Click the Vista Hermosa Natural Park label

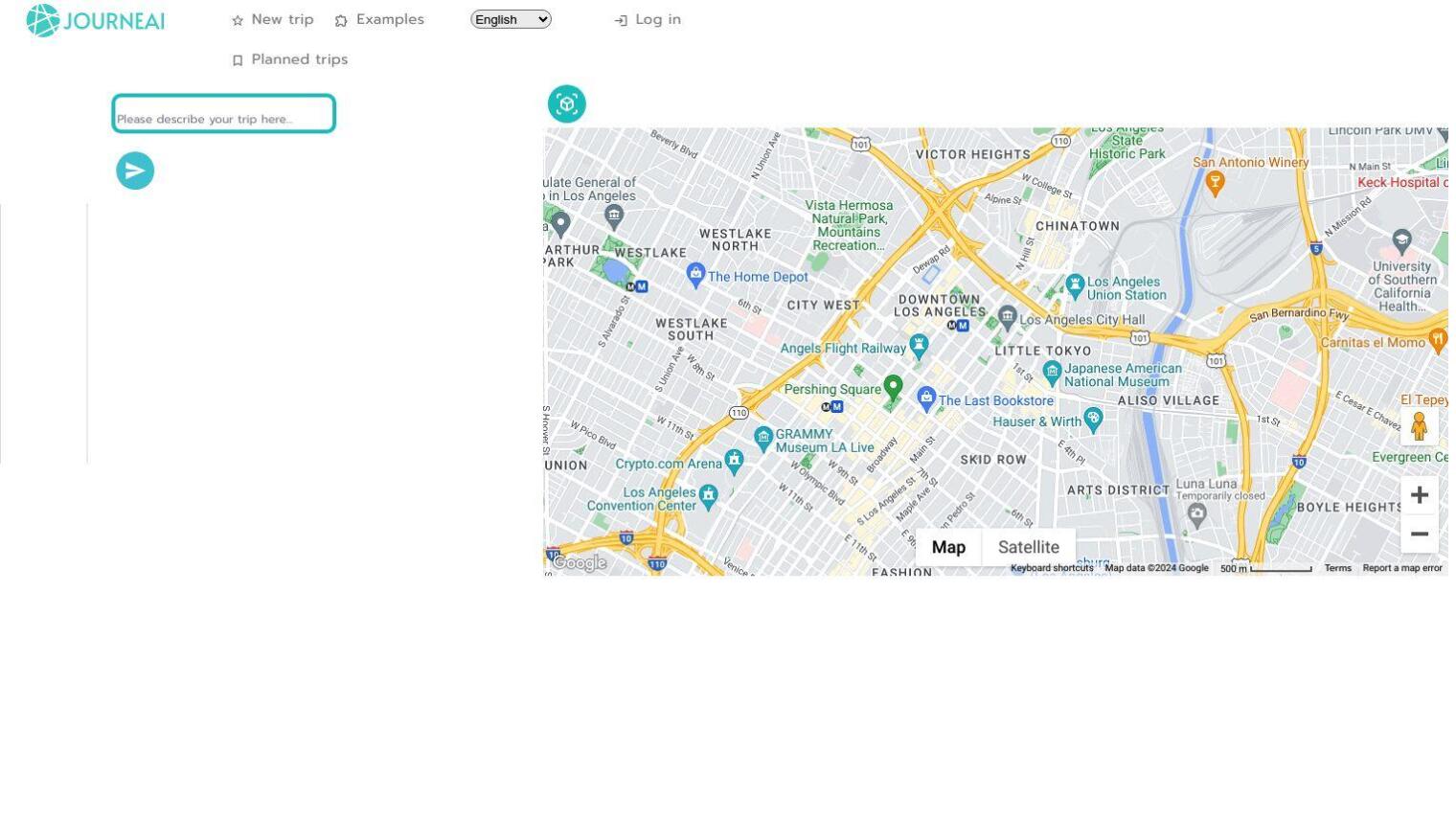(x=849, y=225)
